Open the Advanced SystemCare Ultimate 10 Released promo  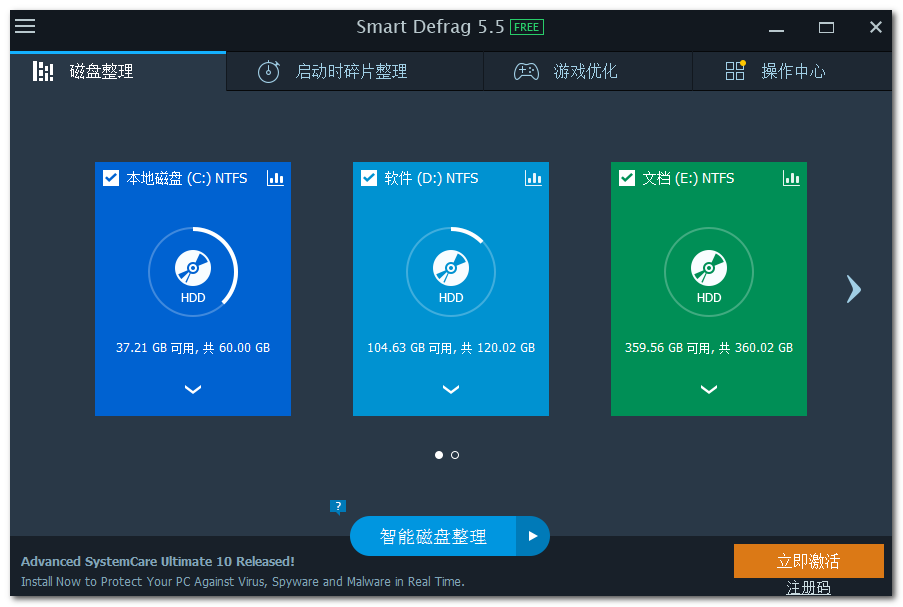[158, 562]
